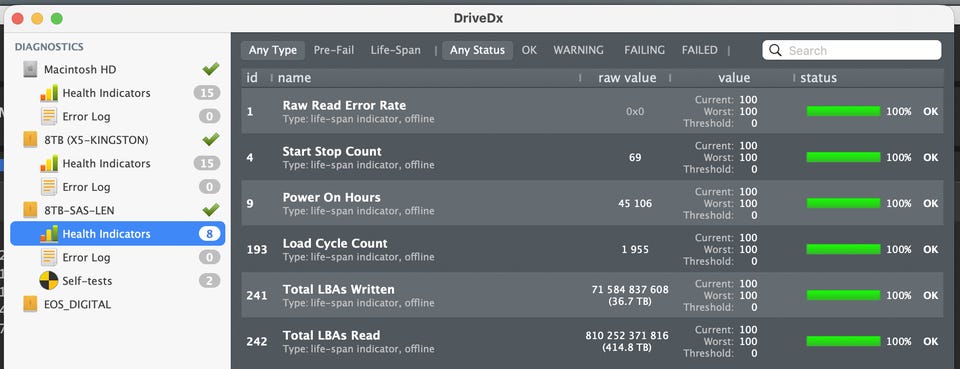Click the id number 241
960x369 pixels.
(x=257, y=295)
